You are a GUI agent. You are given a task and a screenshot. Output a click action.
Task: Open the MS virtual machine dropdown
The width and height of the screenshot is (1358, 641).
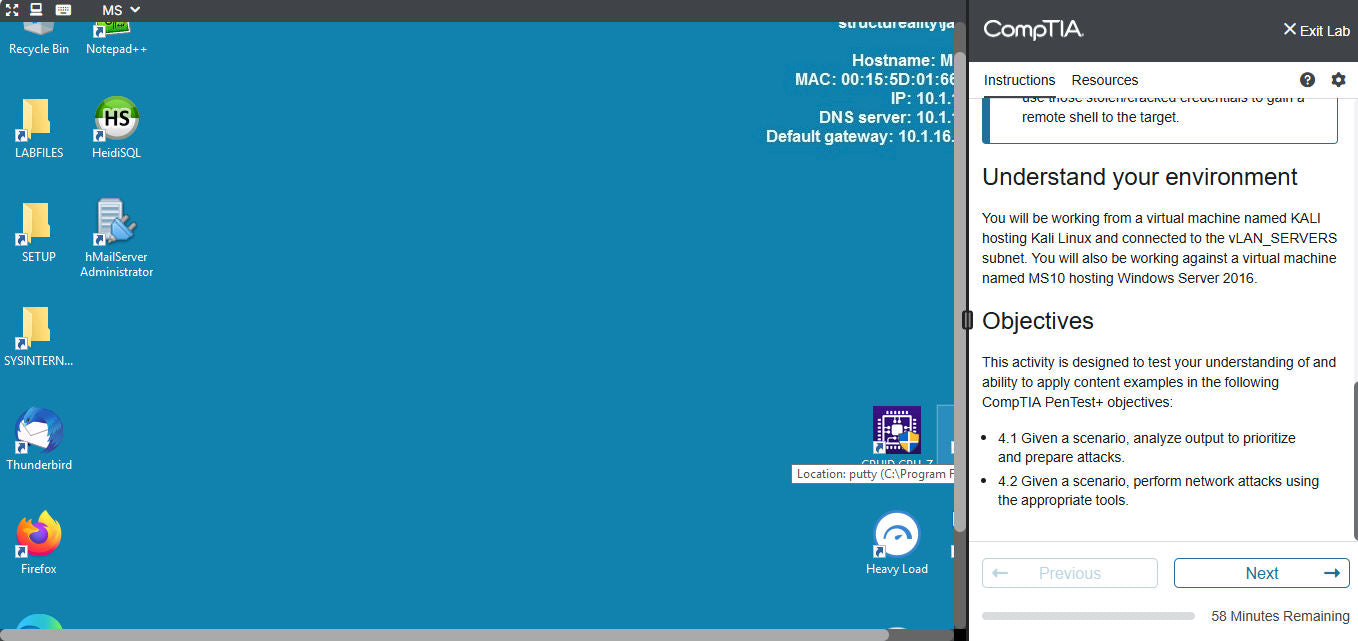pos(119,11)
